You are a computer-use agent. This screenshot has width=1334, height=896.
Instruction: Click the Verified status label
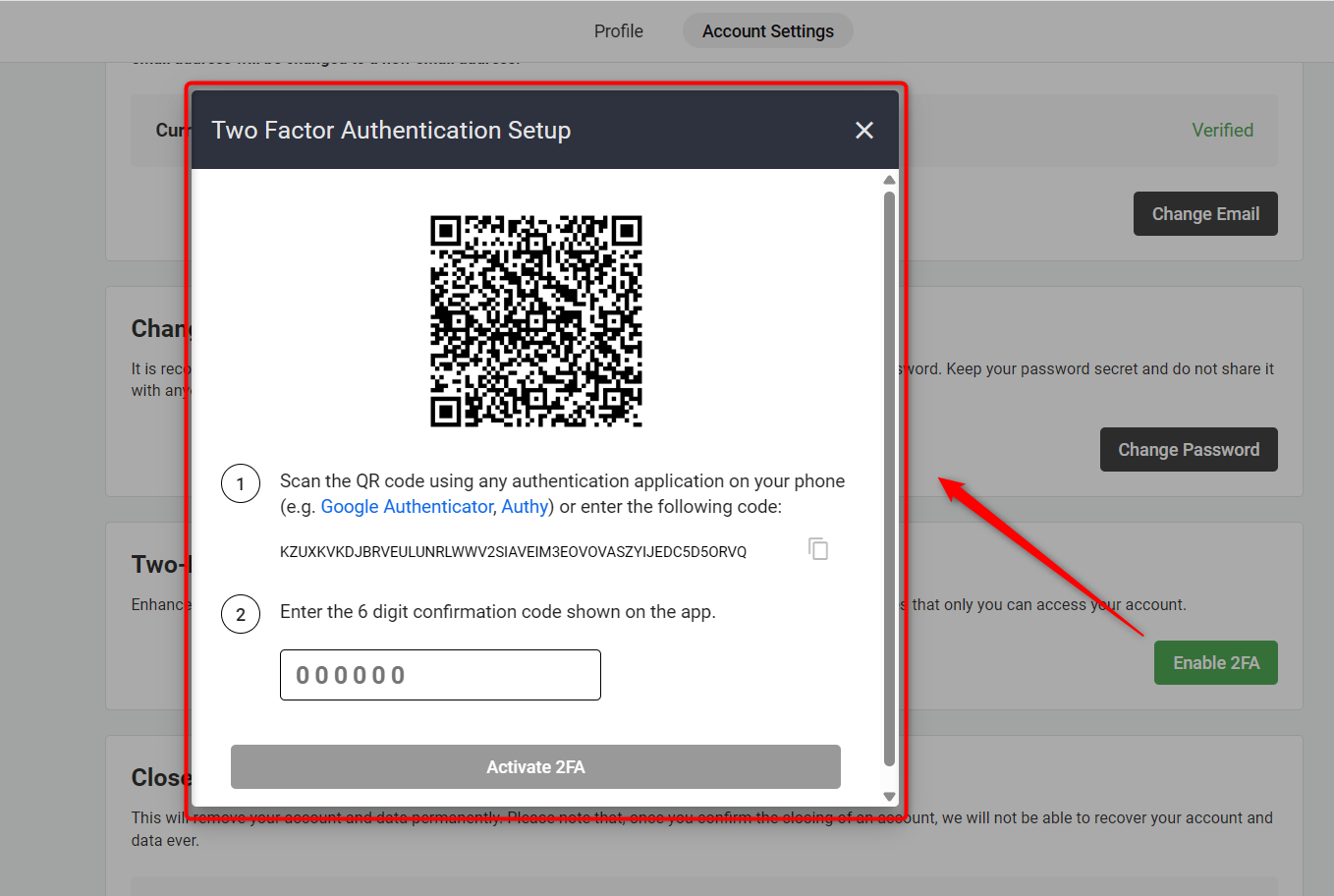[1222, 130]
